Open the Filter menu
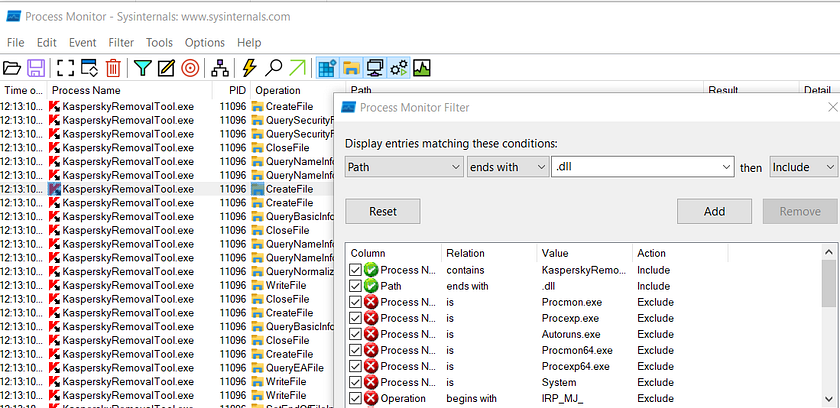840x408 pixels. (x=121, y=42)
